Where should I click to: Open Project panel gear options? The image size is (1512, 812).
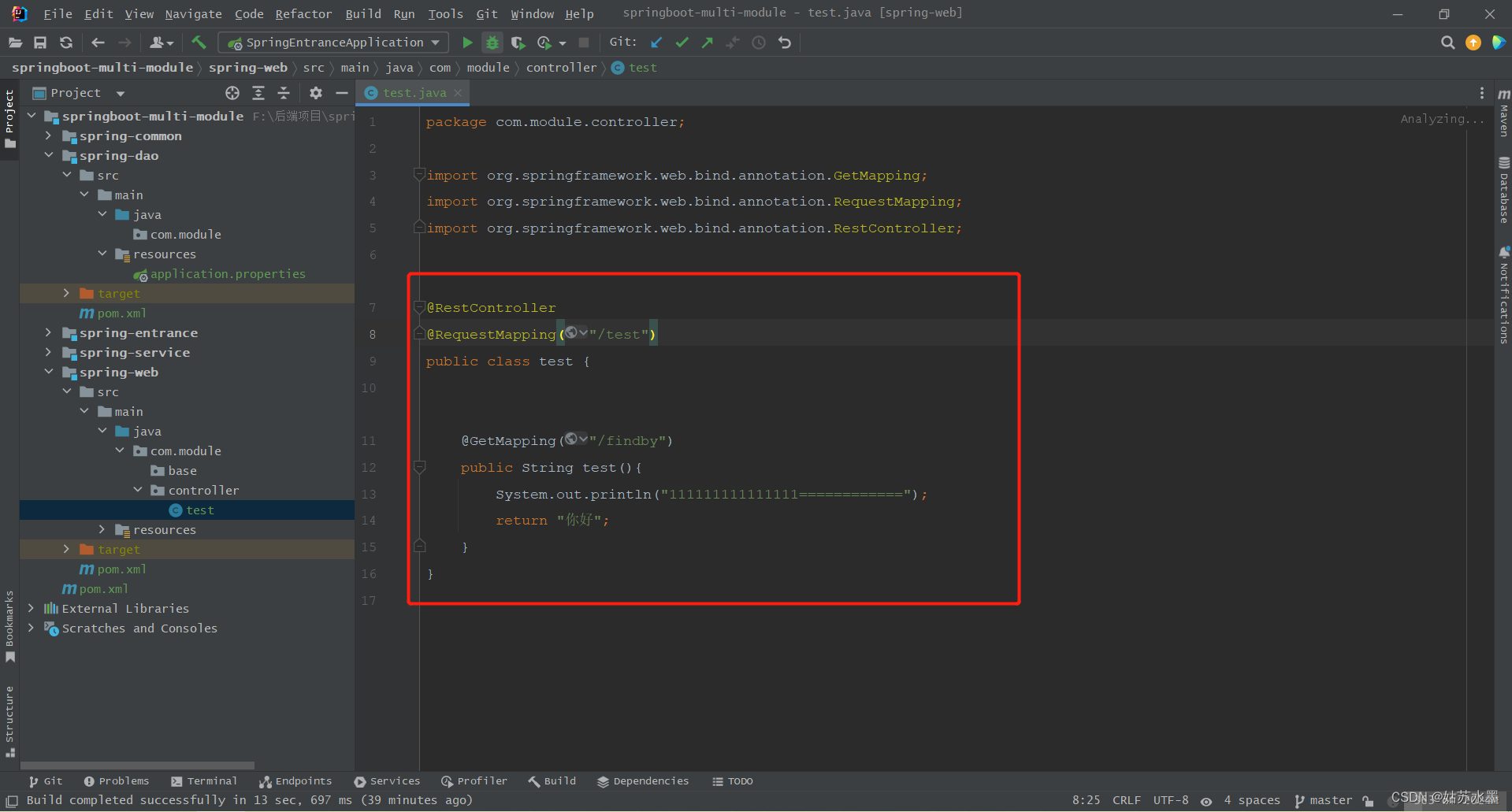point(316,93)
